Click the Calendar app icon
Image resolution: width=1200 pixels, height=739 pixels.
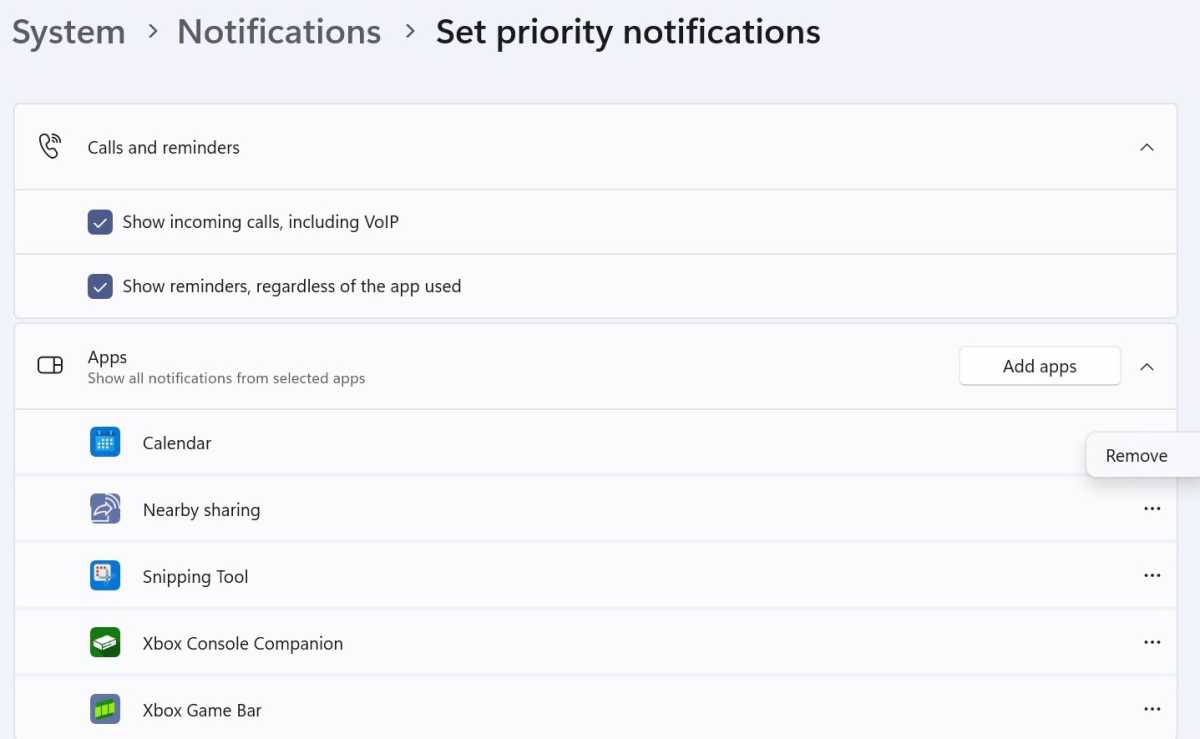pyautogui.click(x=105, y=442)
